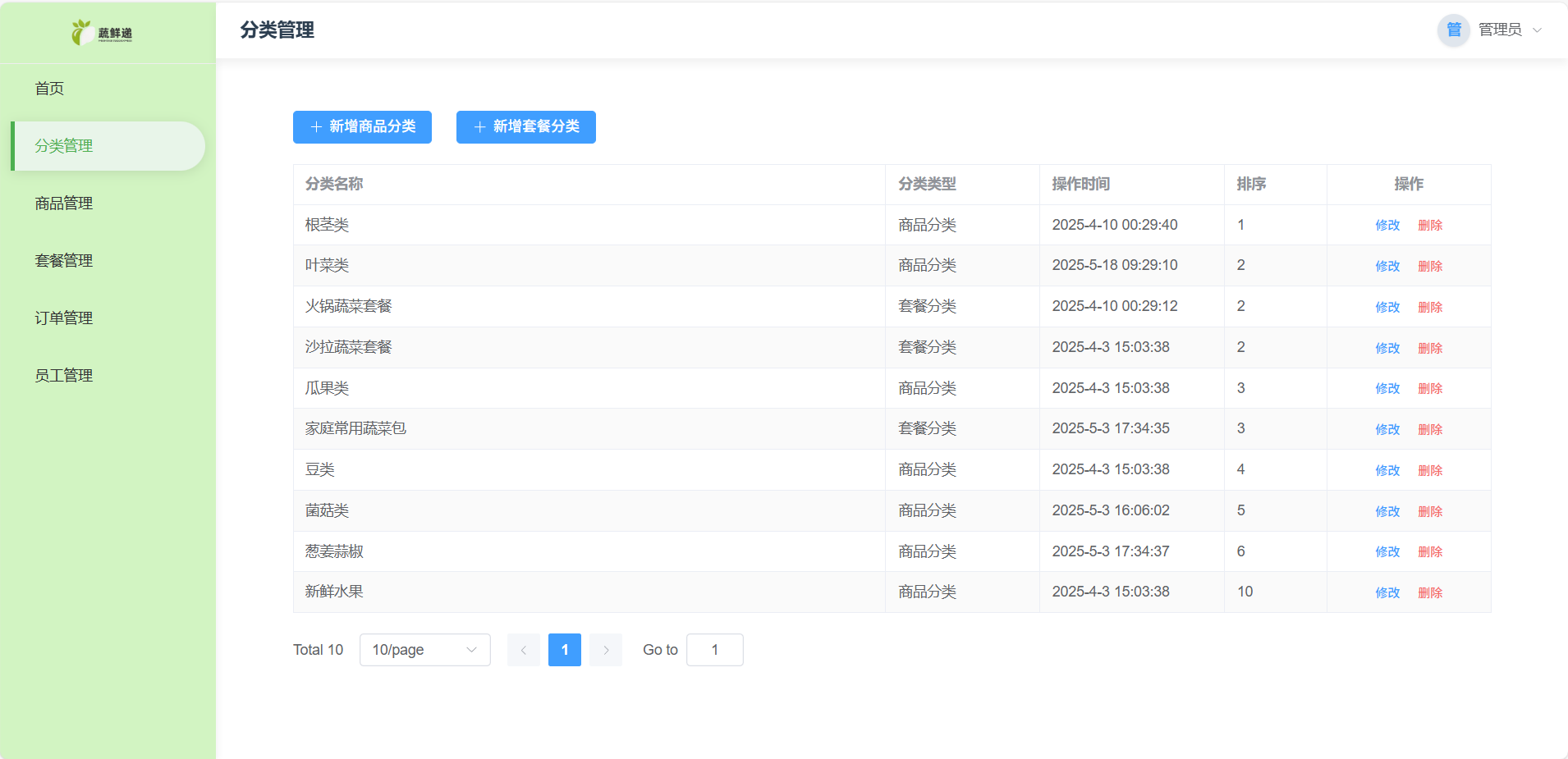Click the Go to page input field
This screenshot has width=1568, height=759.
coord(714,650)
